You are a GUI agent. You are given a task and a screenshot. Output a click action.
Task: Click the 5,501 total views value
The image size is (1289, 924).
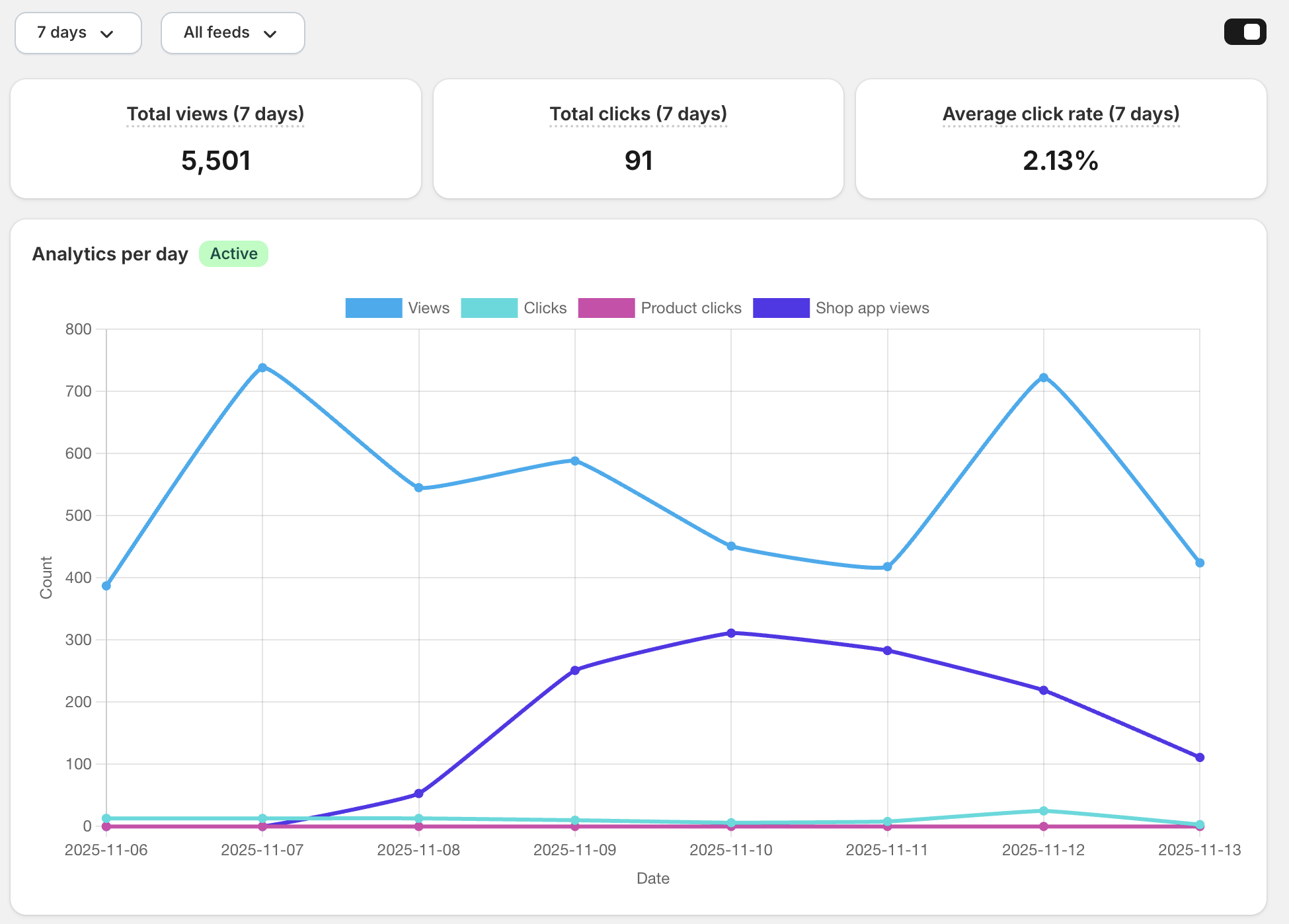(x=215, y=161)
